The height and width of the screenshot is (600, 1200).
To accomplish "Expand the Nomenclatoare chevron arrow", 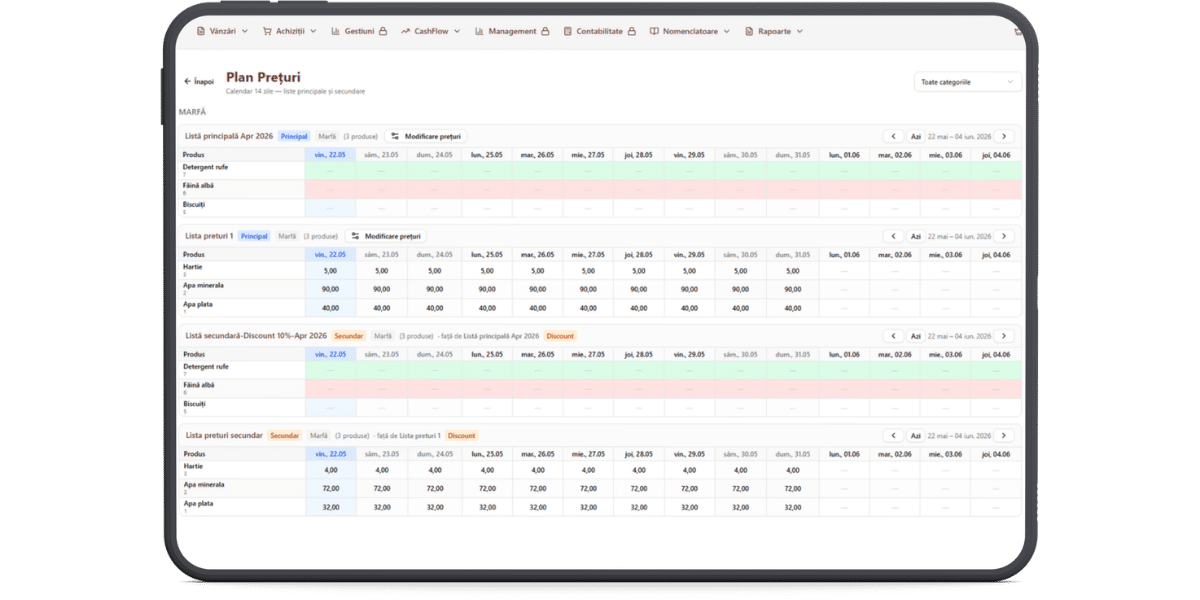I will click(x=726, y=31).
